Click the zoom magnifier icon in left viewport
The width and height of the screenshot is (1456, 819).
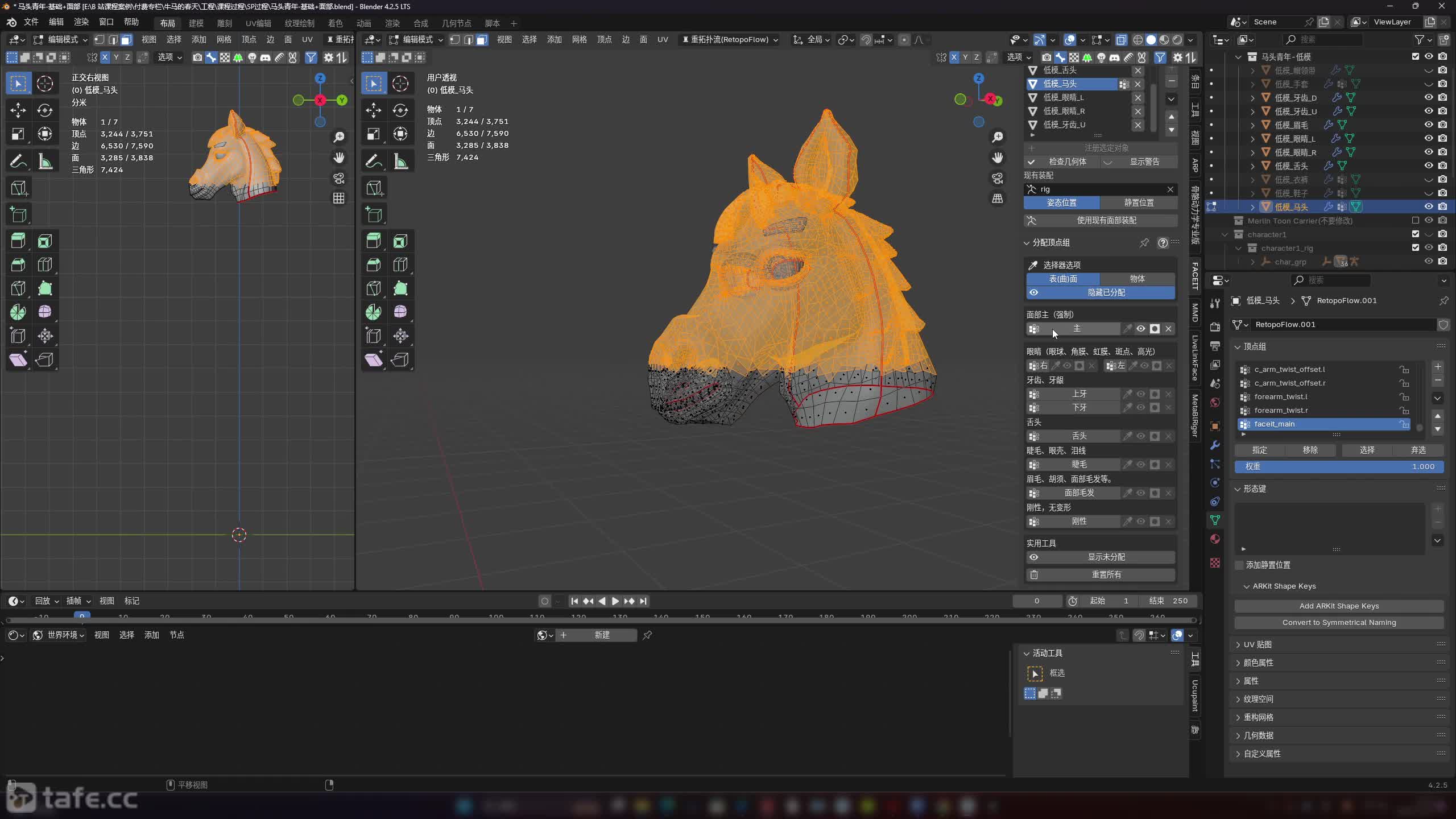point(339,137)
